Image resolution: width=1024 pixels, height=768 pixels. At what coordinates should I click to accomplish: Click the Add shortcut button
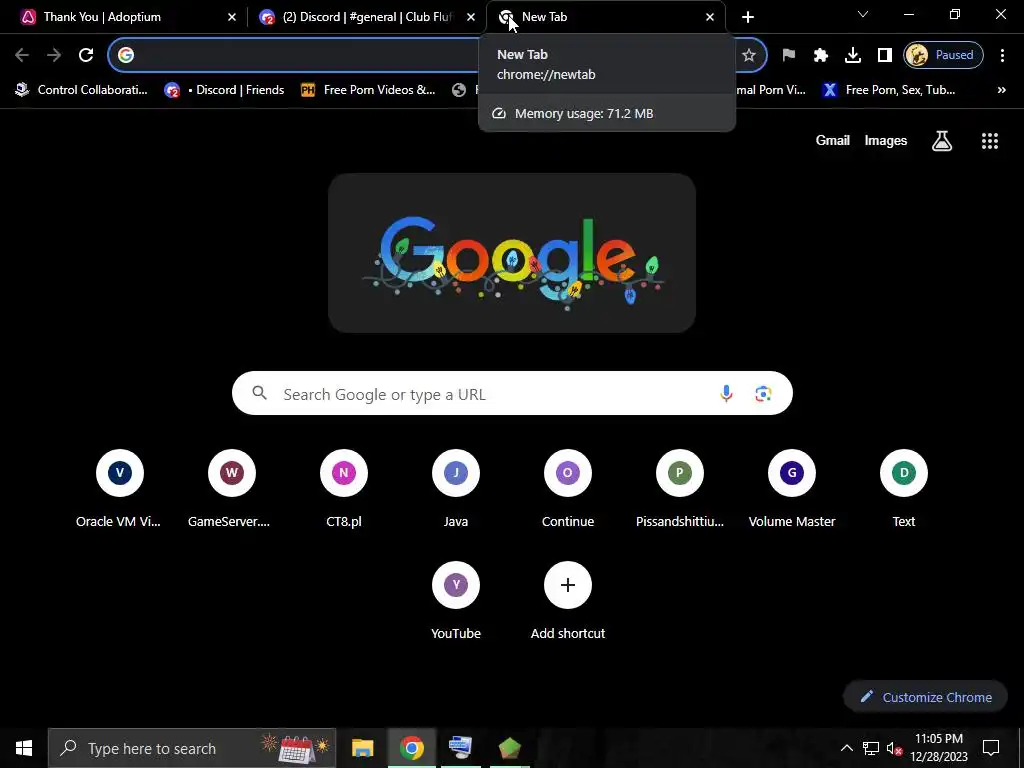568,601
